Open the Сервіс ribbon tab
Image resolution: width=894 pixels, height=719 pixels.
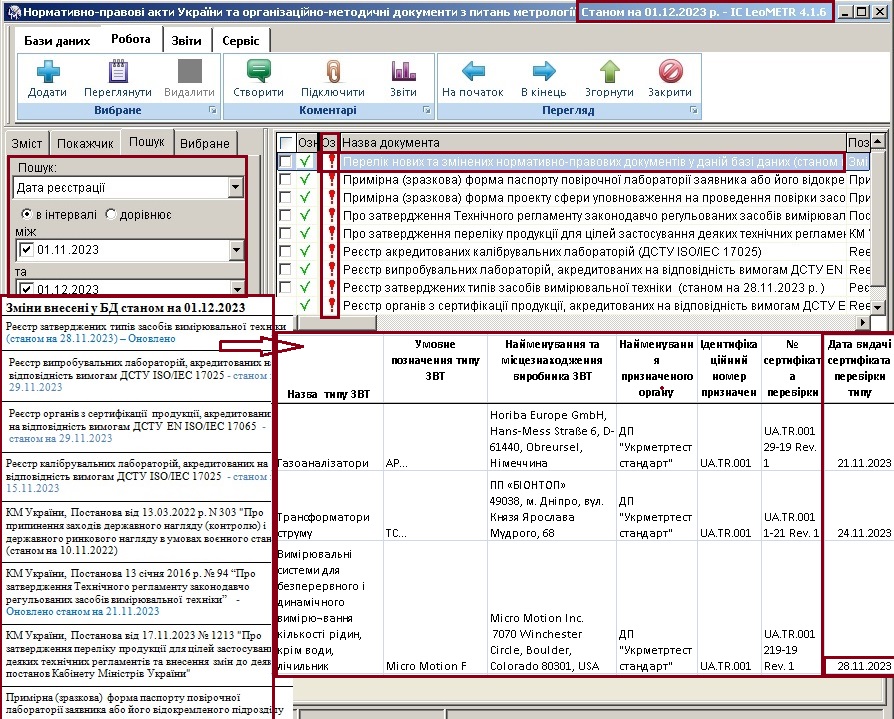pyautogui.click(x=241, y=40)
